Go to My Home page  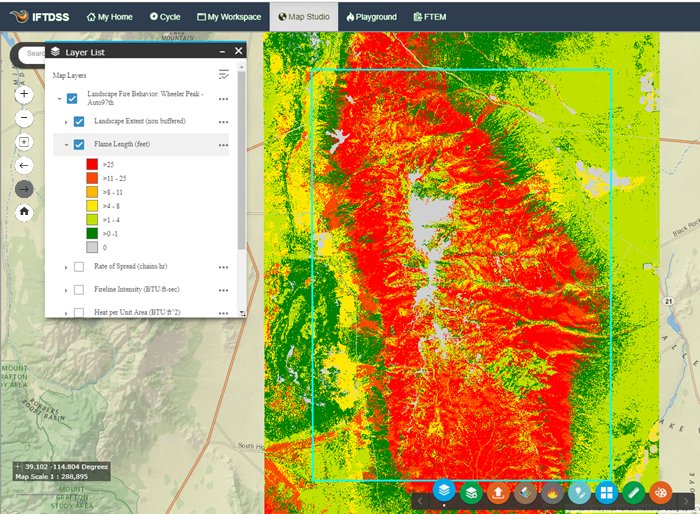pos(111,17)
